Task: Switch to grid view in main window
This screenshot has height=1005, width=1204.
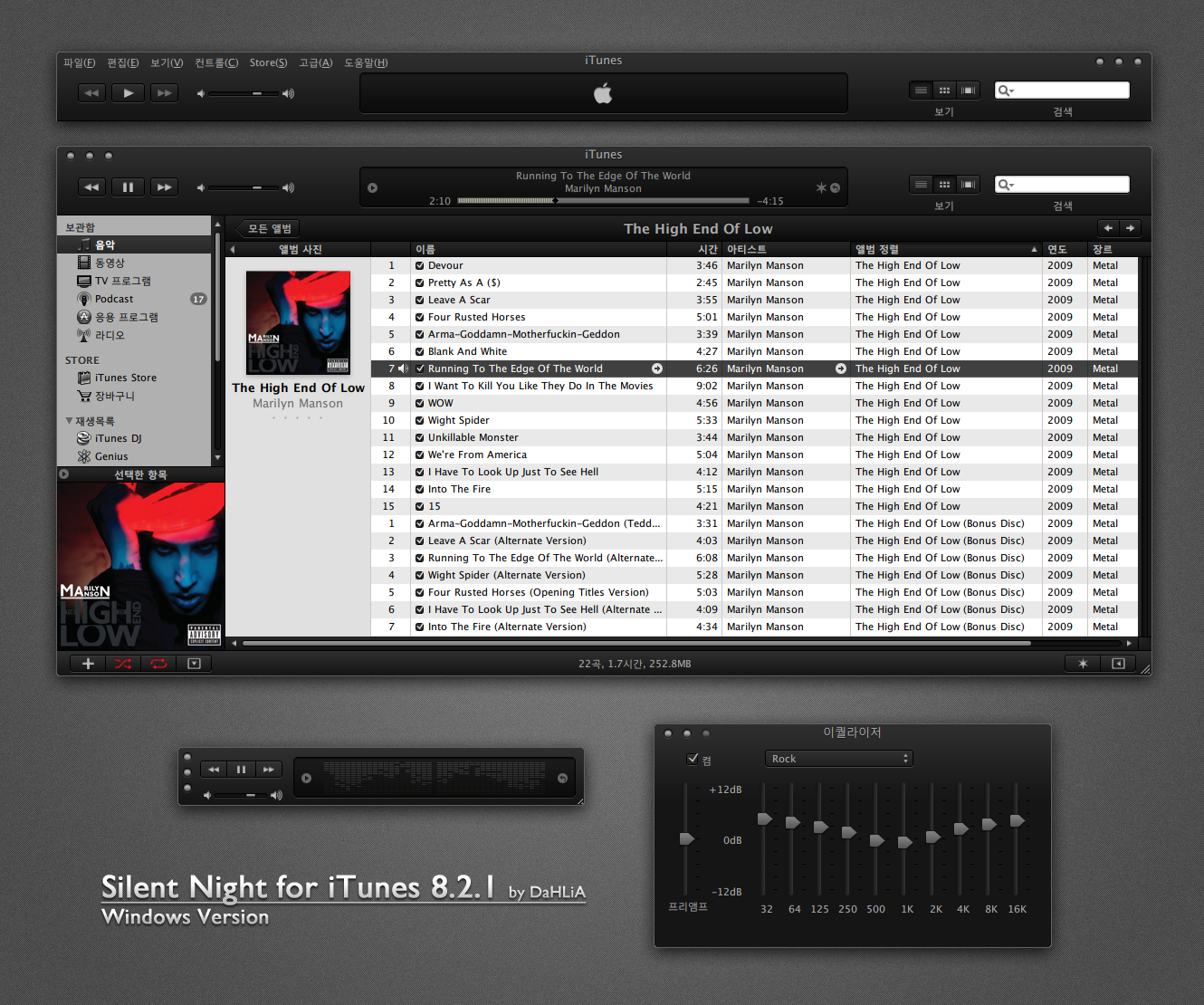Action: [x=944, y=185]
